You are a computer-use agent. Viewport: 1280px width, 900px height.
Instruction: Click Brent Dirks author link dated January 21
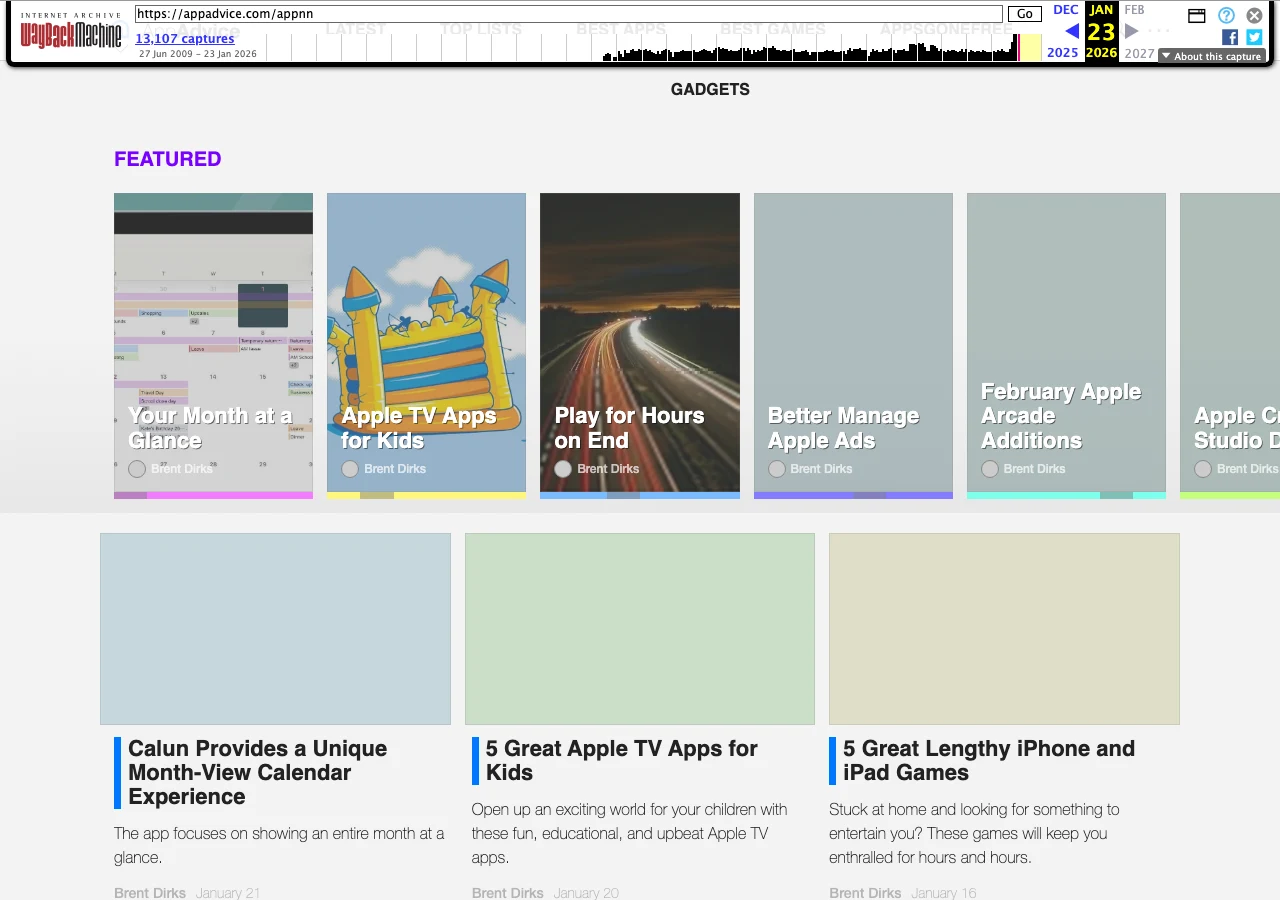click(150, 893)
